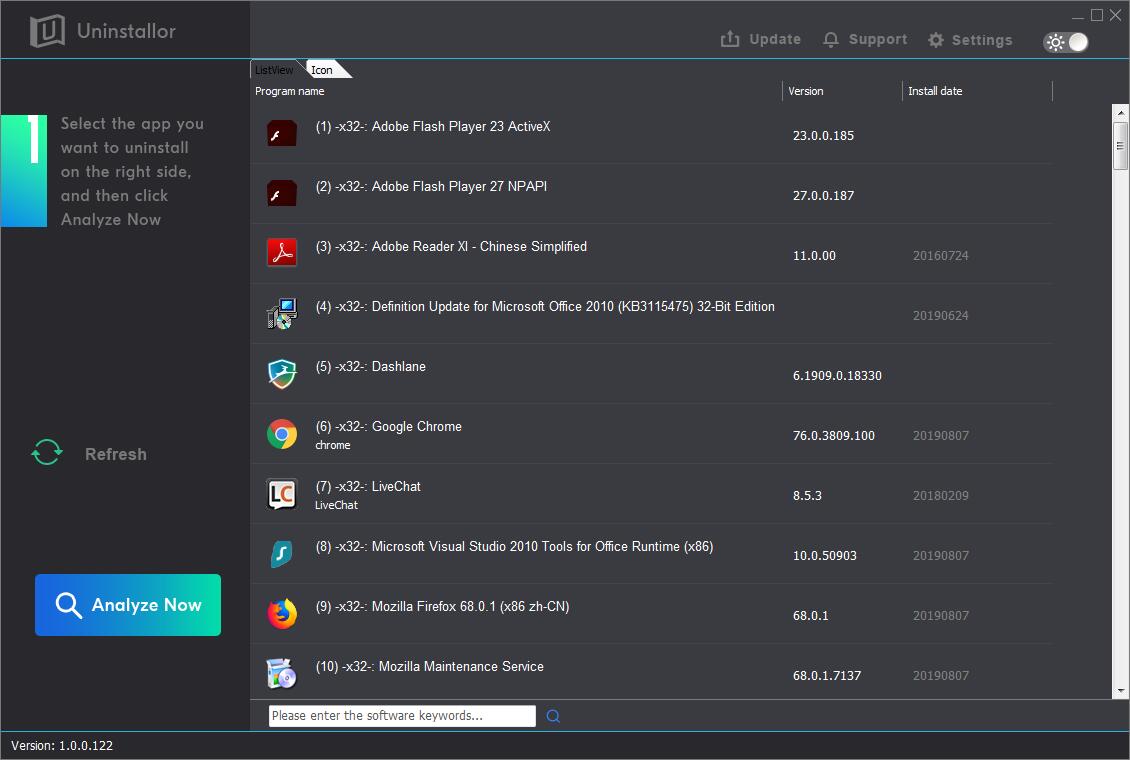Click version 6.1909.0.18330

[x=837, y=375]
